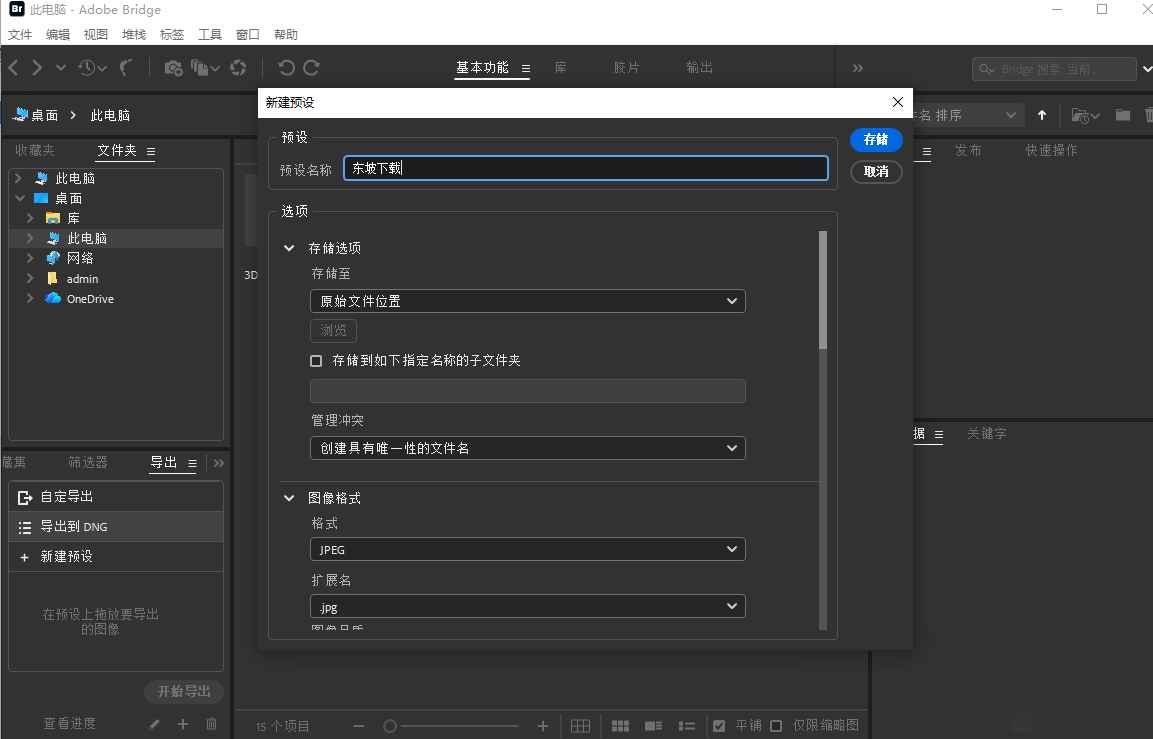Select the 文件夹 panel tab
Viewport: 1153px width, 739px height.
pos(117,151)
